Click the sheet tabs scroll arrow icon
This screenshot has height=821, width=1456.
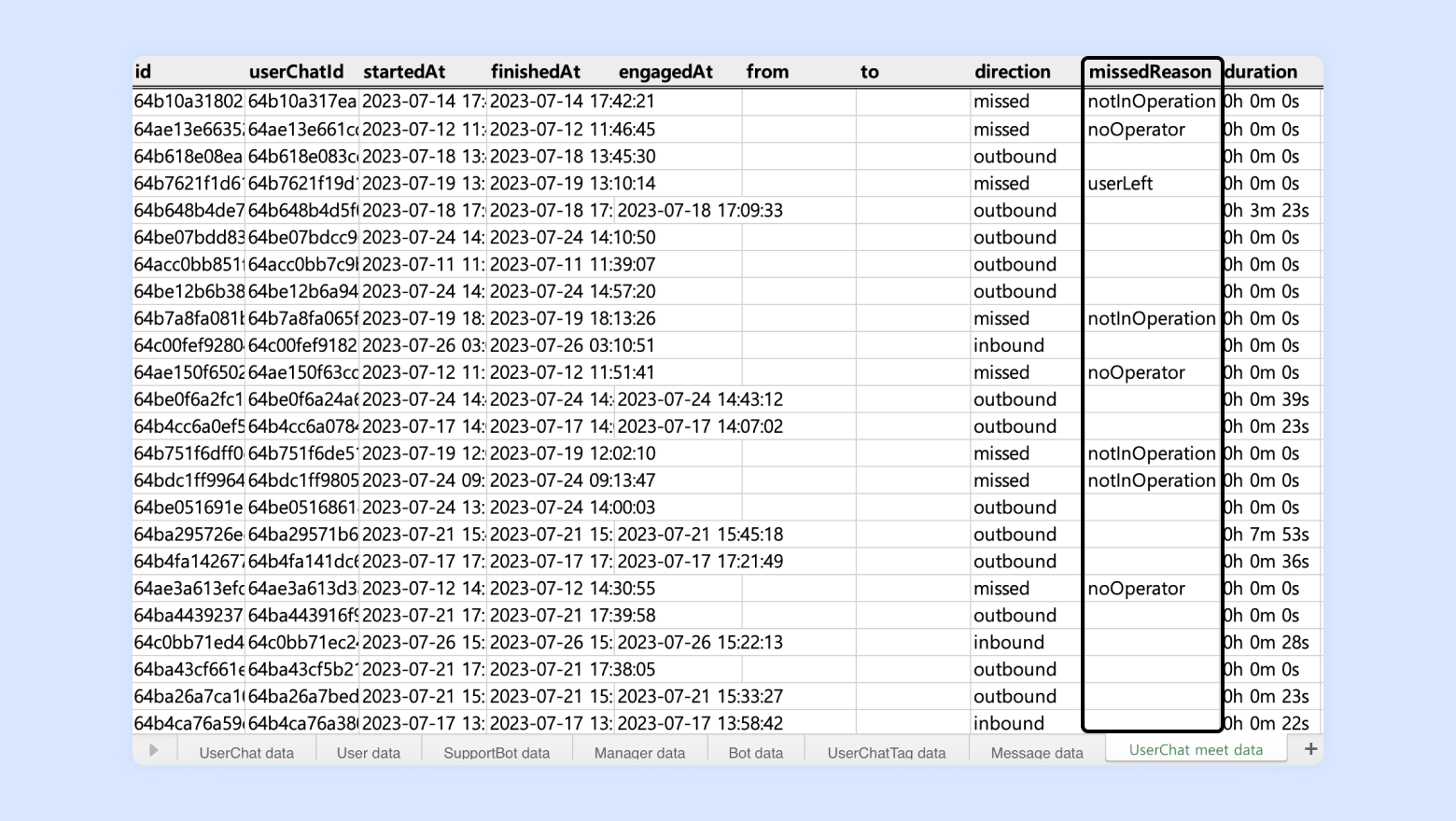point(154,749)
